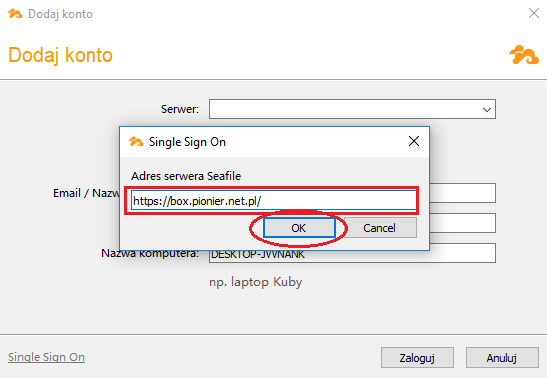Image resolution: width=547 pixels, height=378 pixels.
Task: Click the Anuluj button
Action: [502, 358]
